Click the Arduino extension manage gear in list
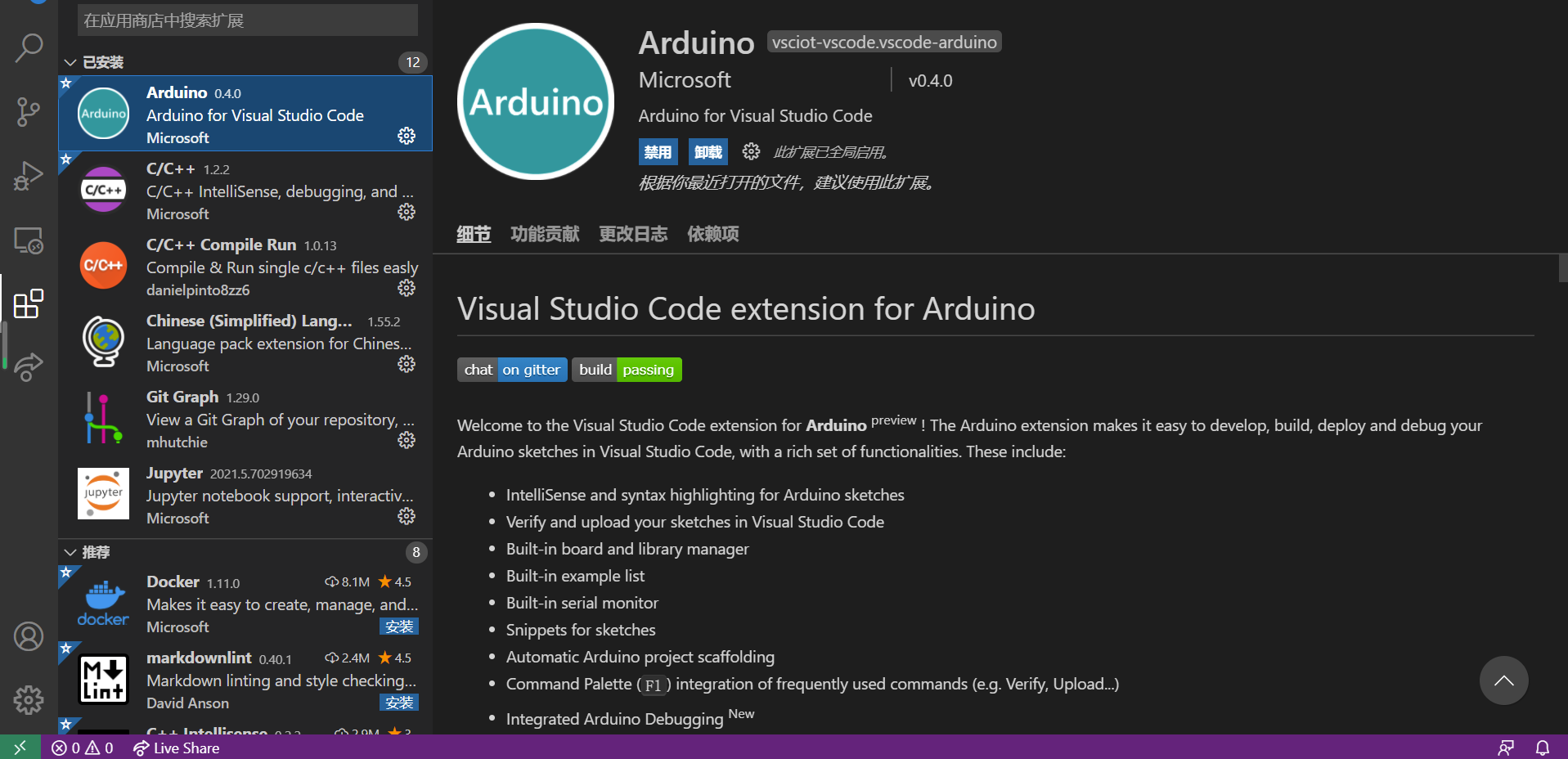The width and height of the screenshot is (1568, 759). click(x=407, y=136)
